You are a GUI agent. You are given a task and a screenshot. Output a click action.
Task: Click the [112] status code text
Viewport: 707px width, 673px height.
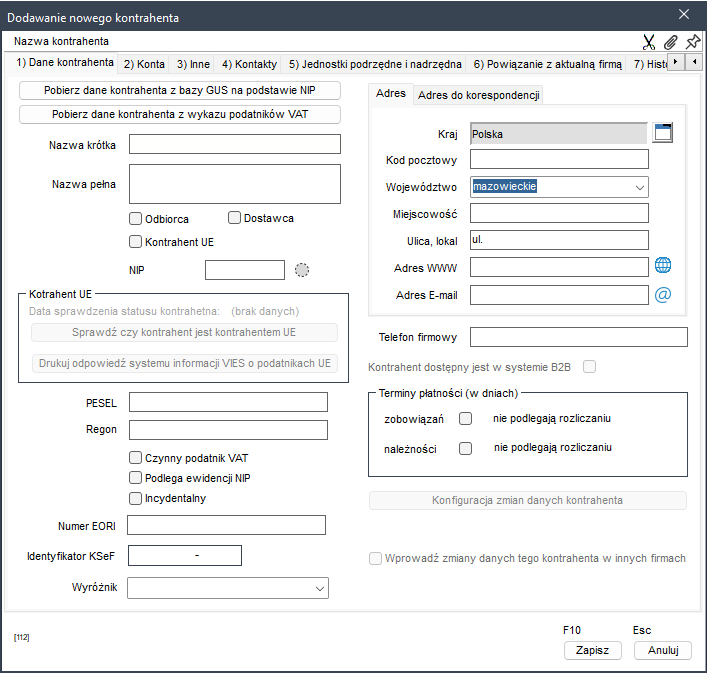(x=21, y=637)
